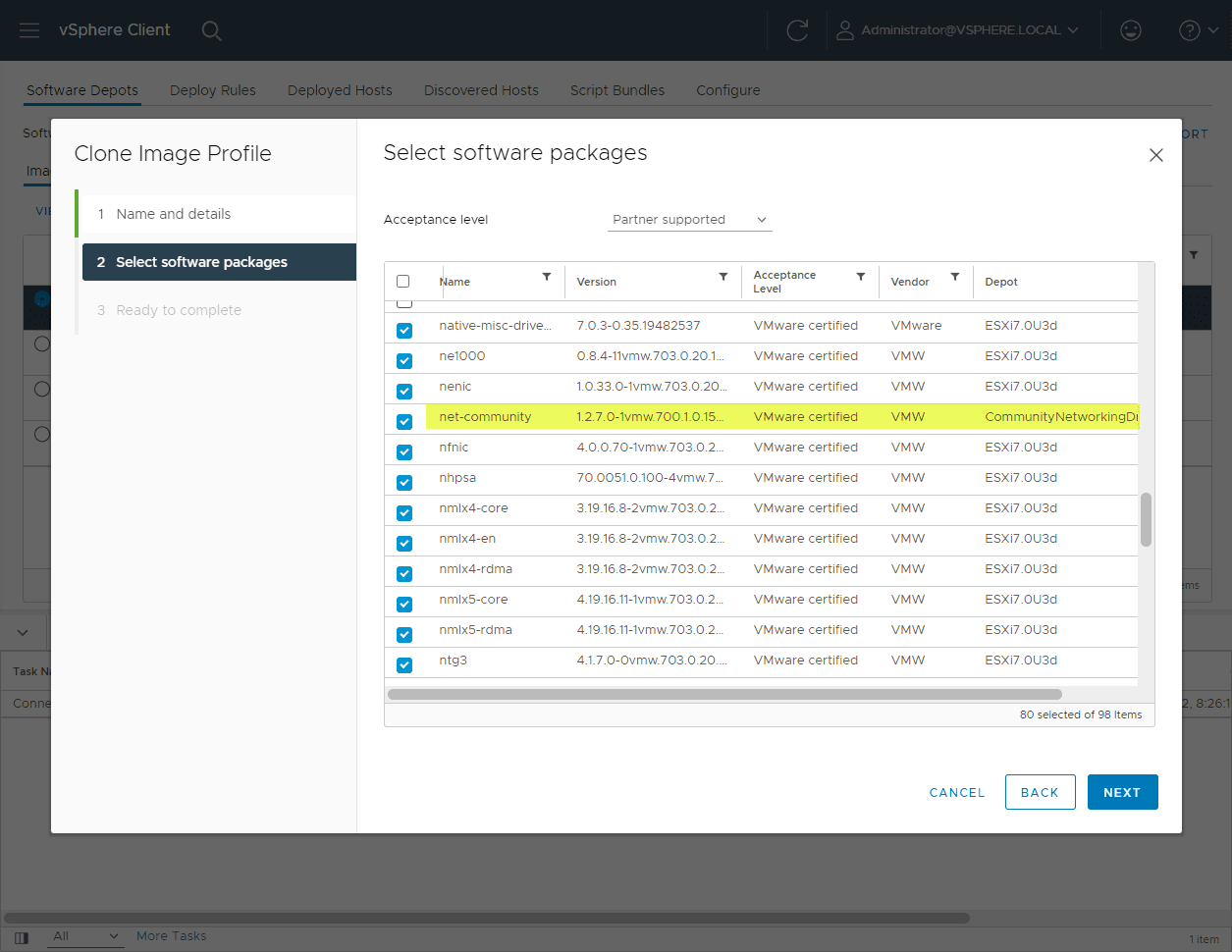
Task: Click the search magnifier icon
Action: coord(211,30)
